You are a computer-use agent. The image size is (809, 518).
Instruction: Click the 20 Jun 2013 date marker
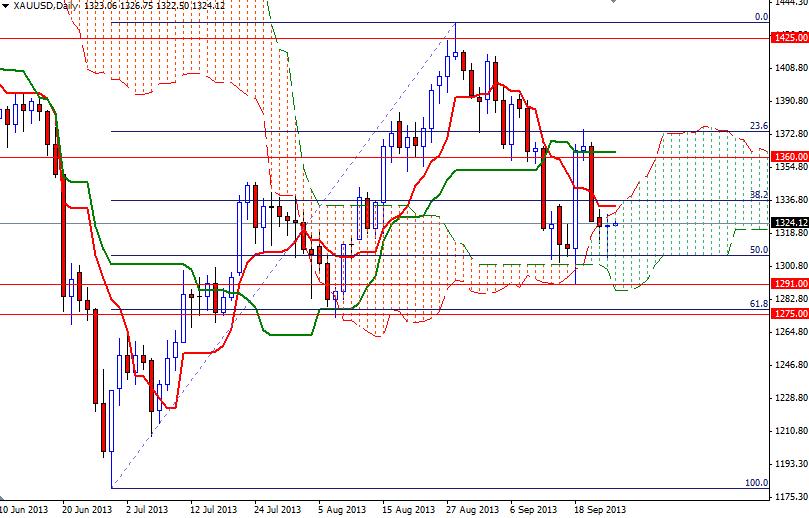pyautogui.click(x=88, y=510)
